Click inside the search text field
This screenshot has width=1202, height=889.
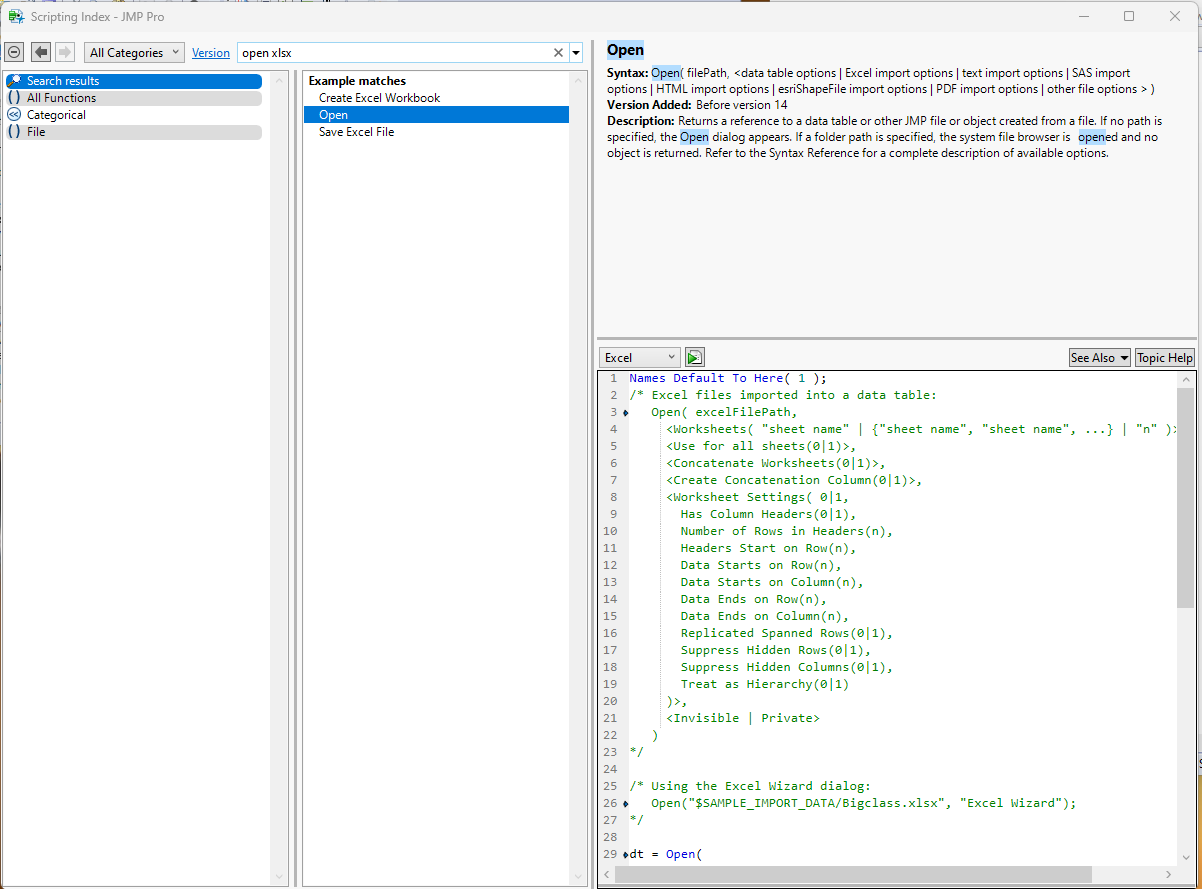point(400,53)
